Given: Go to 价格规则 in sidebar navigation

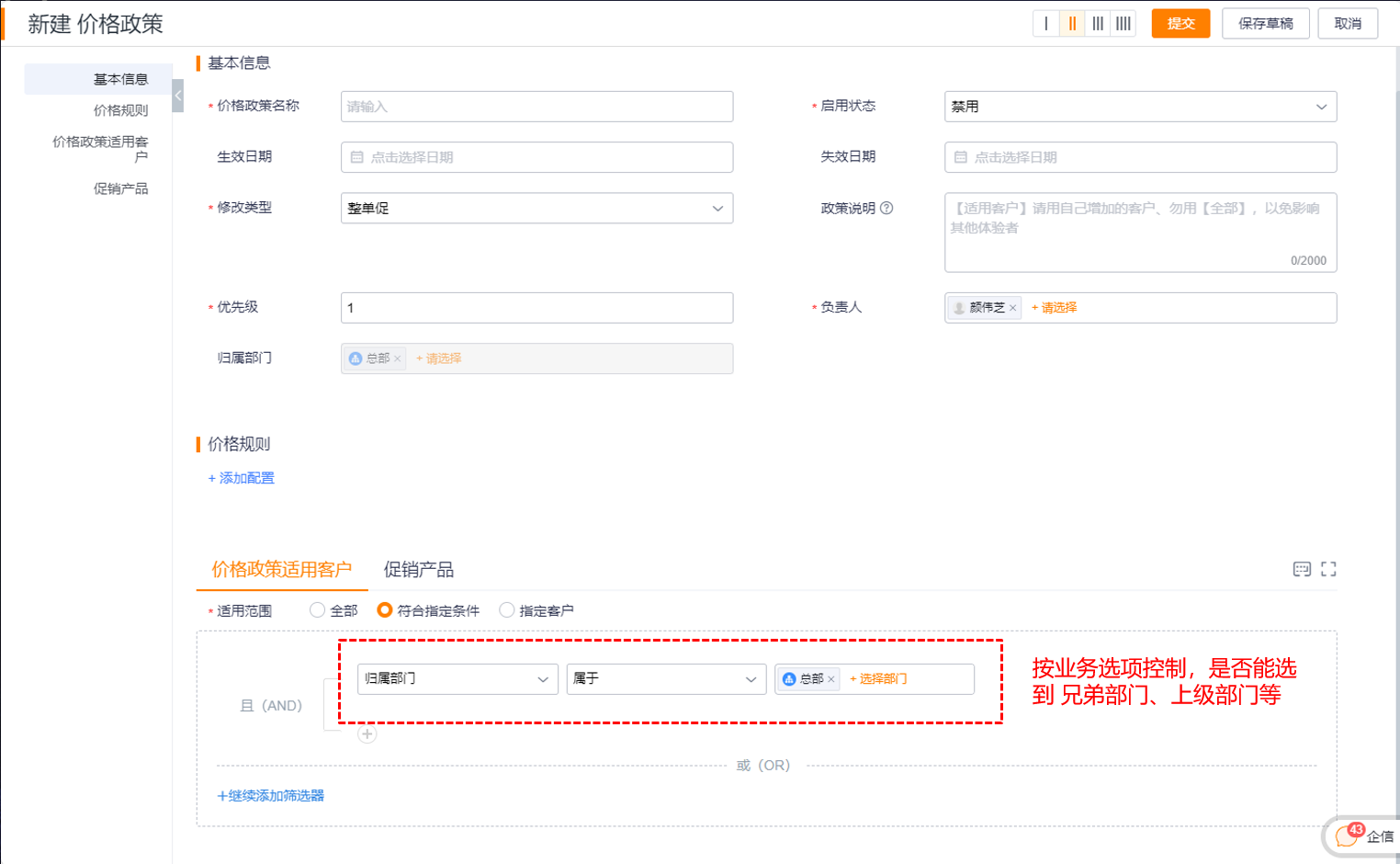Looking at the screenshot, I should [120, 110].
